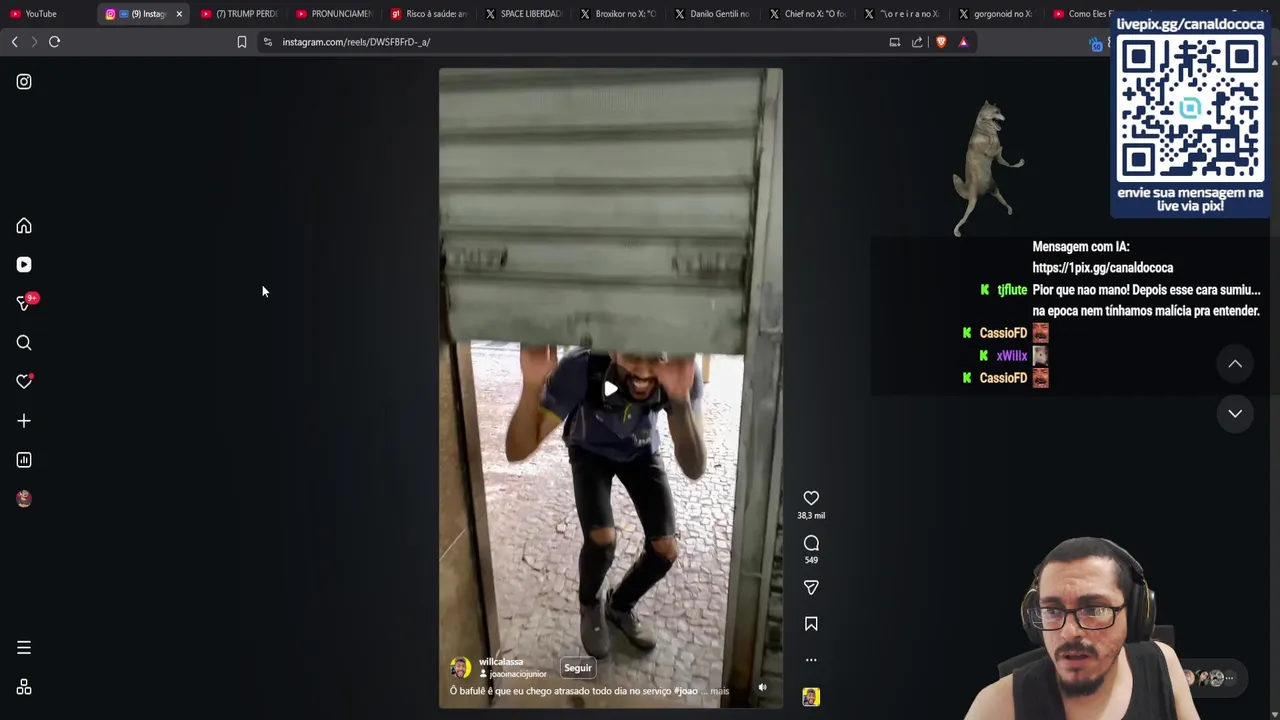Image resolution: width=1280 pixels, height=720 pixels.
Task: Share the reel via paper plane icon
Action: tap(811, 587)
